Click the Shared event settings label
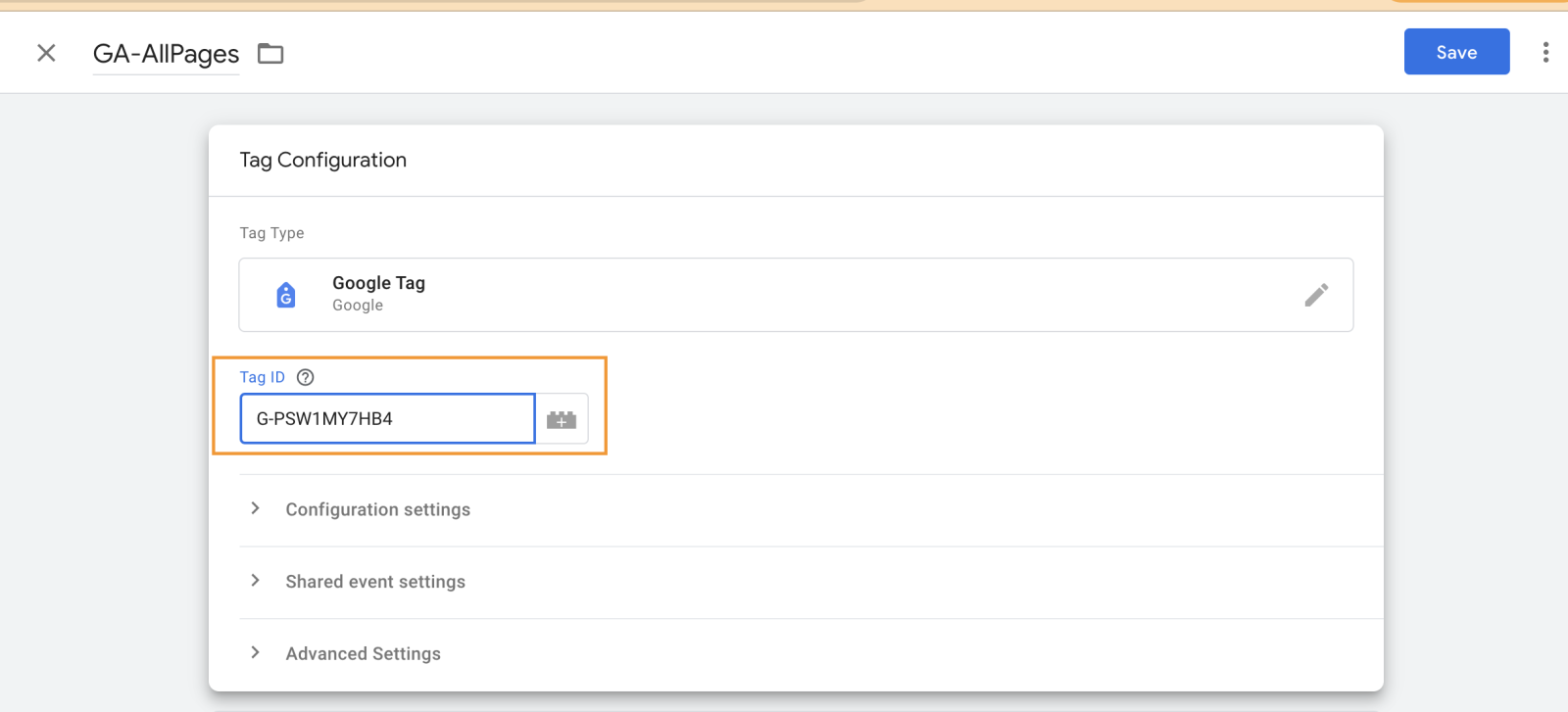Screen dimensions: 1568x712 point(375,582)
